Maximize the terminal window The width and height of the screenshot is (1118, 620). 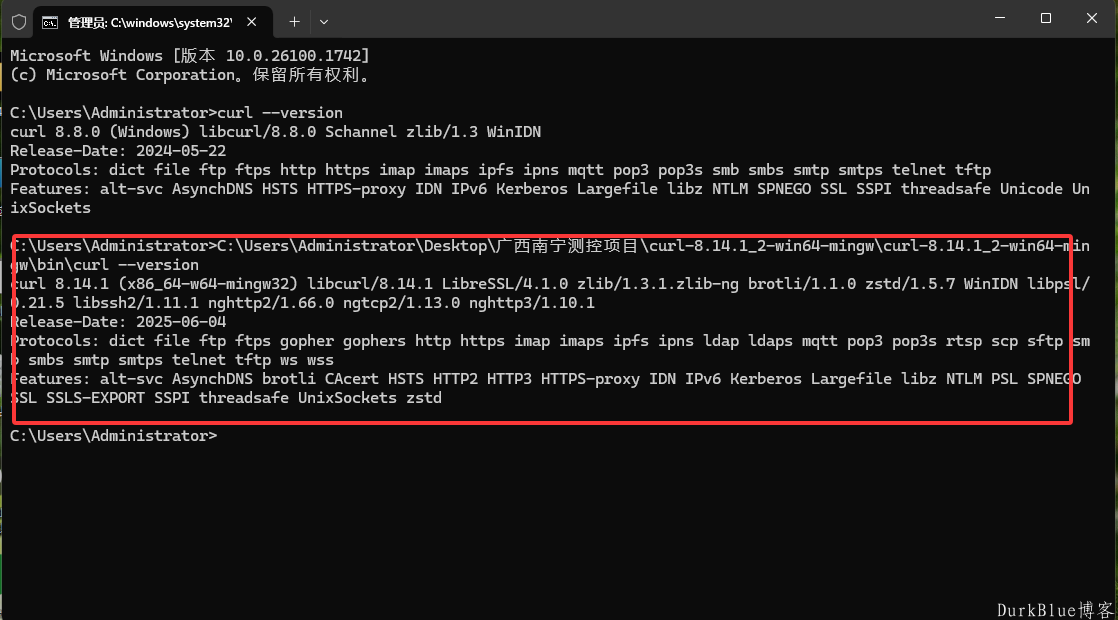tap(1045, 19)
